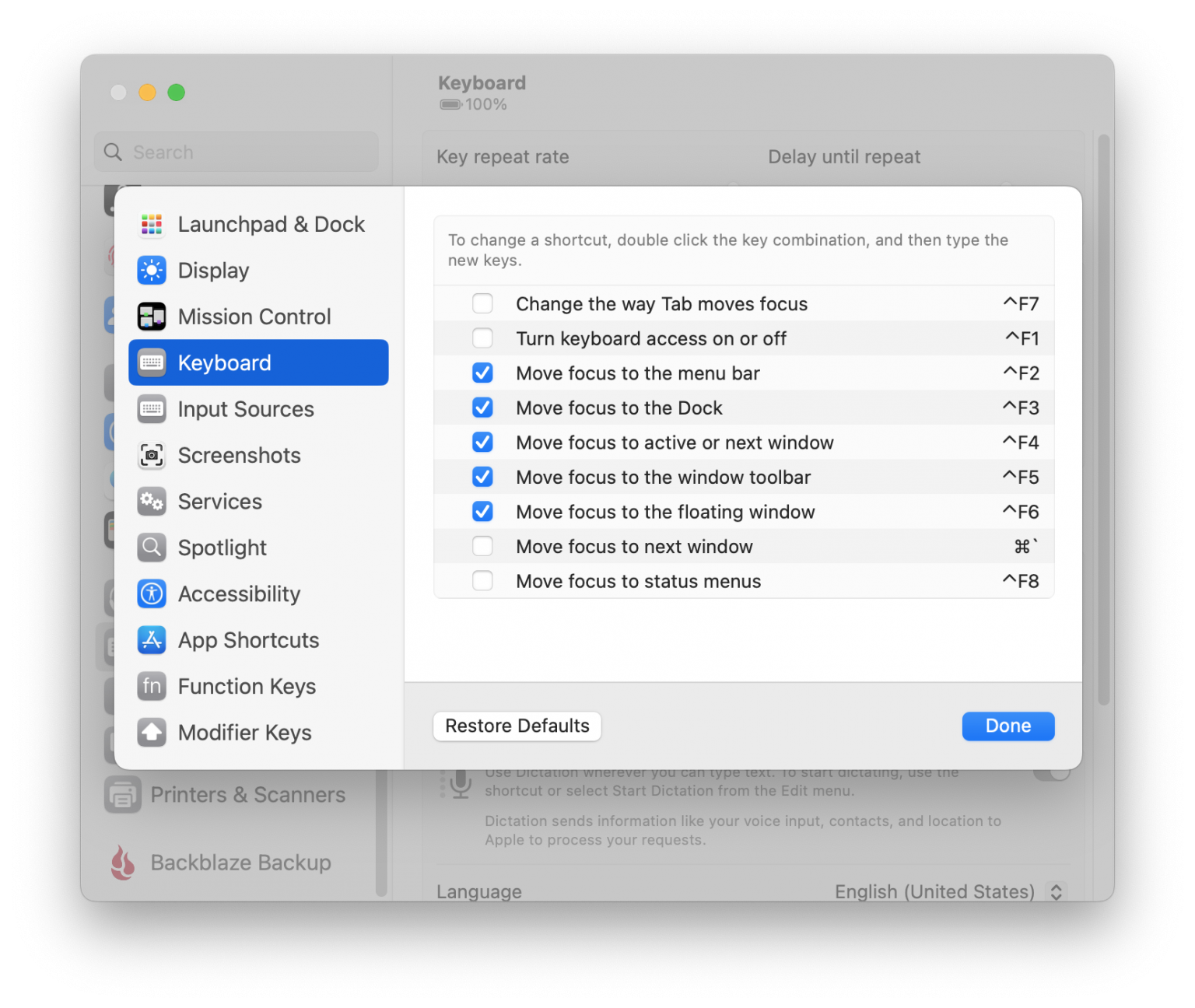Open the Screenshots shortcuts section

[239, 455]
